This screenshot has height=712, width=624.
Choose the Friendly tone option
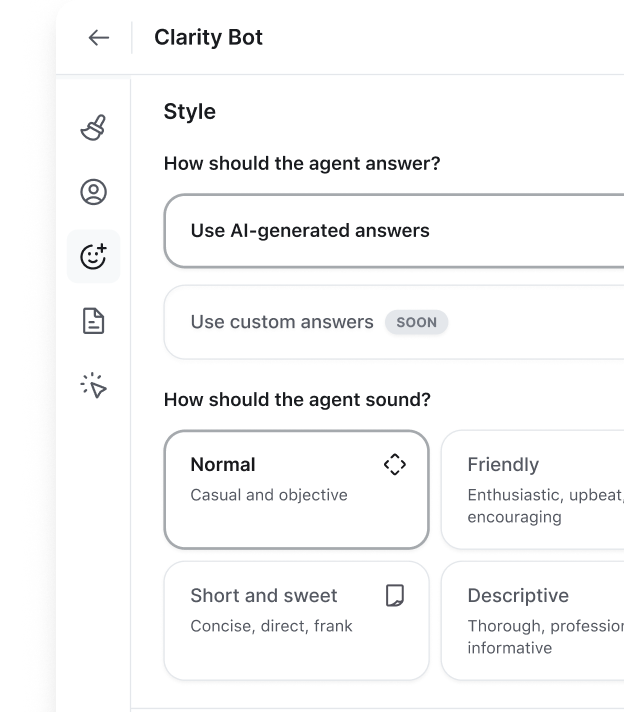[x=532, y=490]
